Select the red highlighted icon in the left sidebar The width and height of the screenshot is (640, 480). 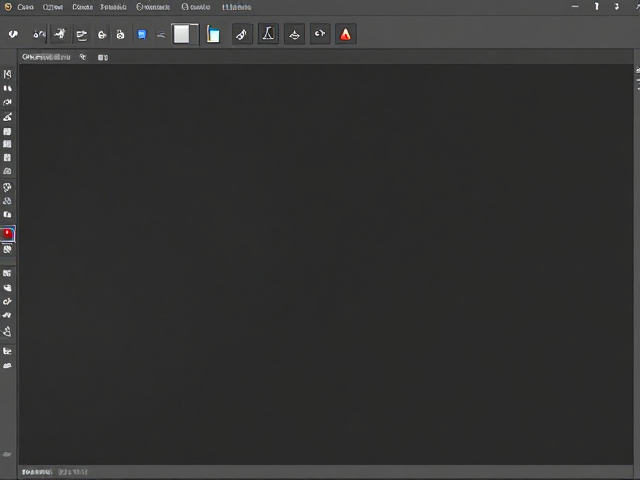point(8,233)
